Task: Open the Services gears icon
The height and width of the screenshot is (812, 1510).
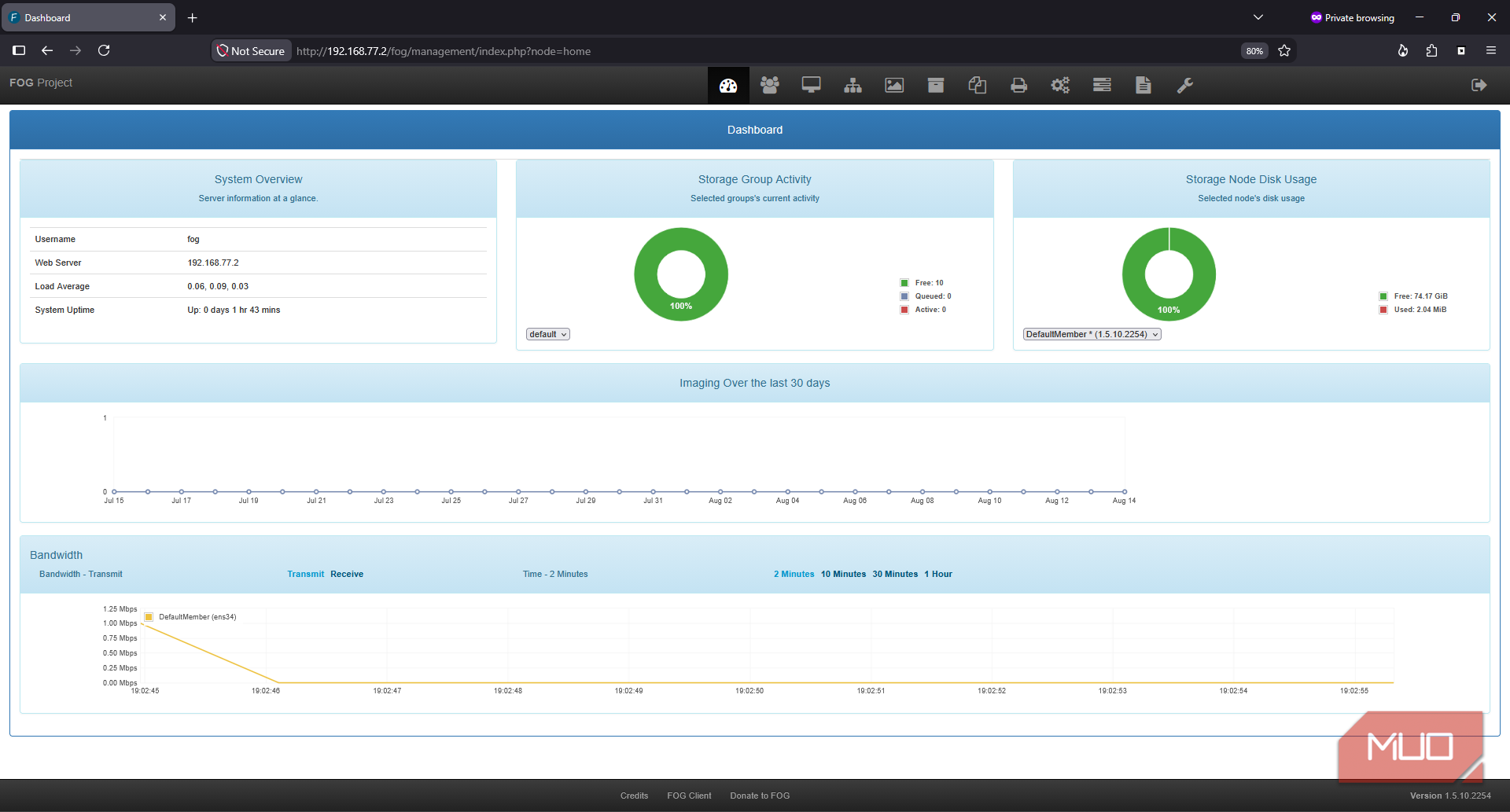Action: (x=1060, y=85)
